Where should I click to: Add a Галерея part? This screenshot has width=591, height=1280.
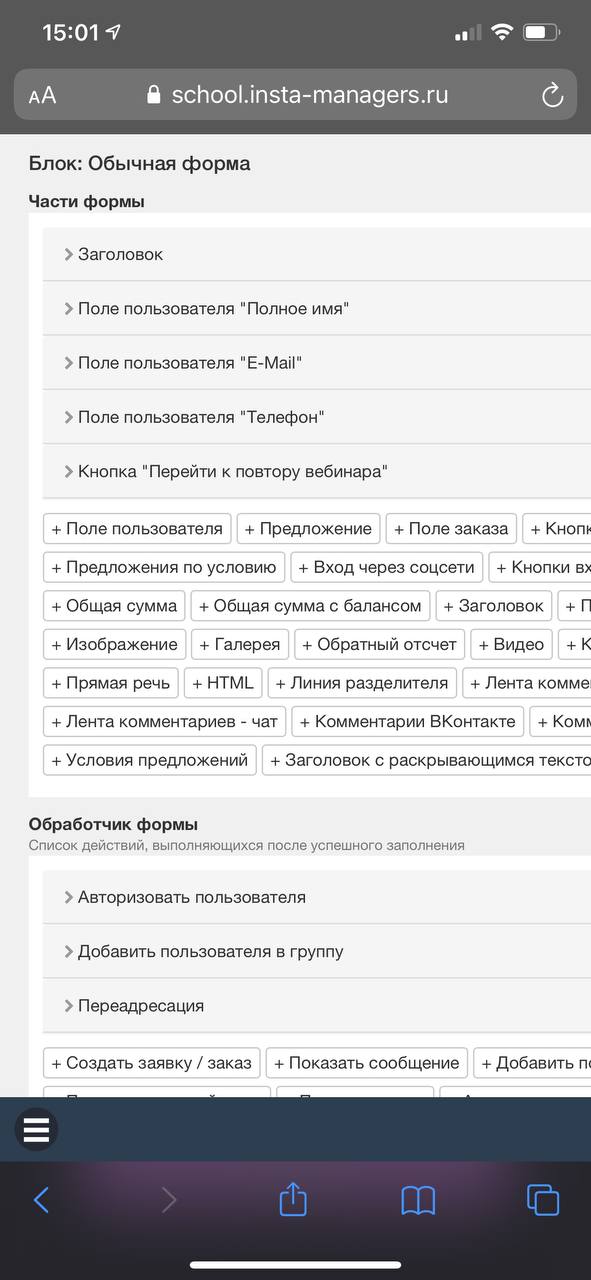coord(240,644)
